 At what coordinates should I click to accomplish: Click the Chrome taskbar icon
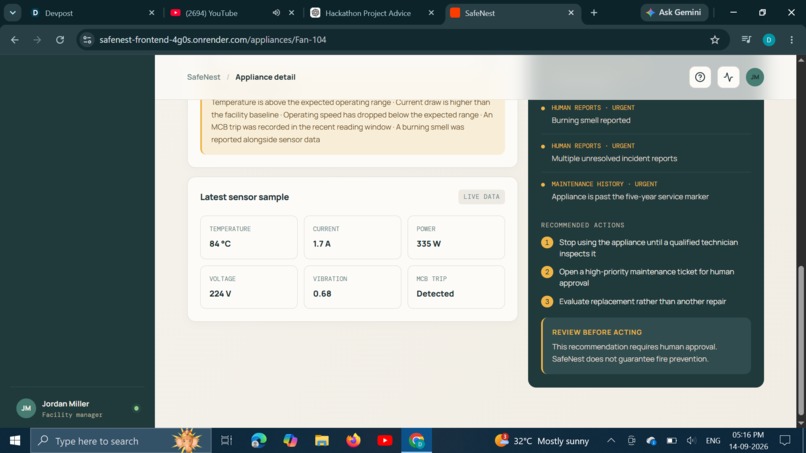pos(416,441)
